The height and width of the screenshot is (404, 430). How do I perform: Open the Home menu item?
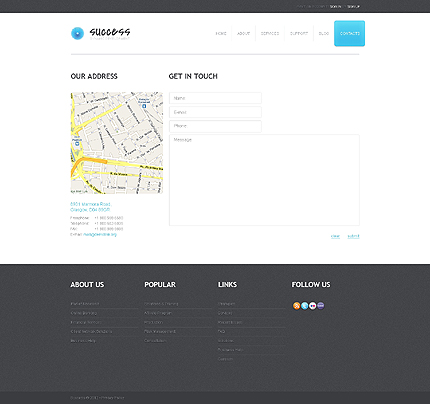(221, 34)
